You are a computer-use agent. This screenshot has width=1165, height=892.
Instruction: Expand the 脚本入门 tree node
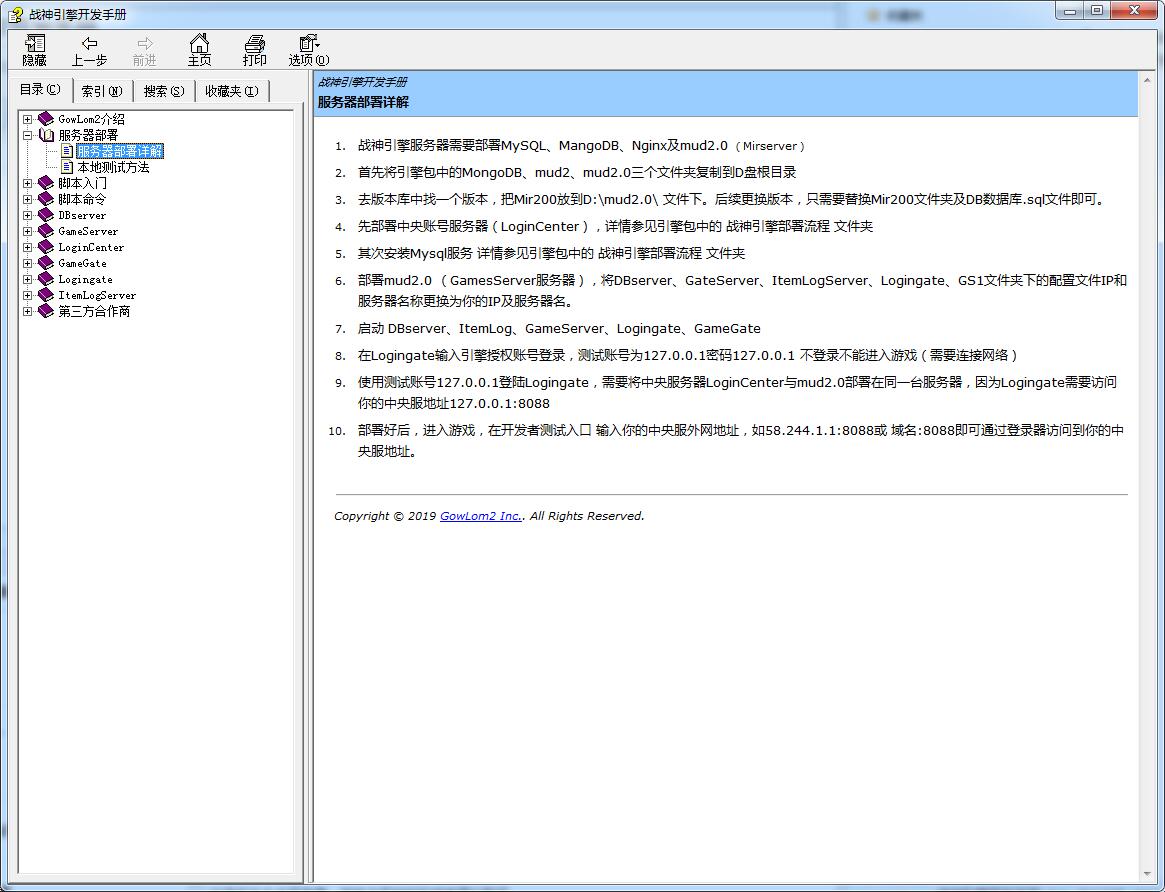28,183
